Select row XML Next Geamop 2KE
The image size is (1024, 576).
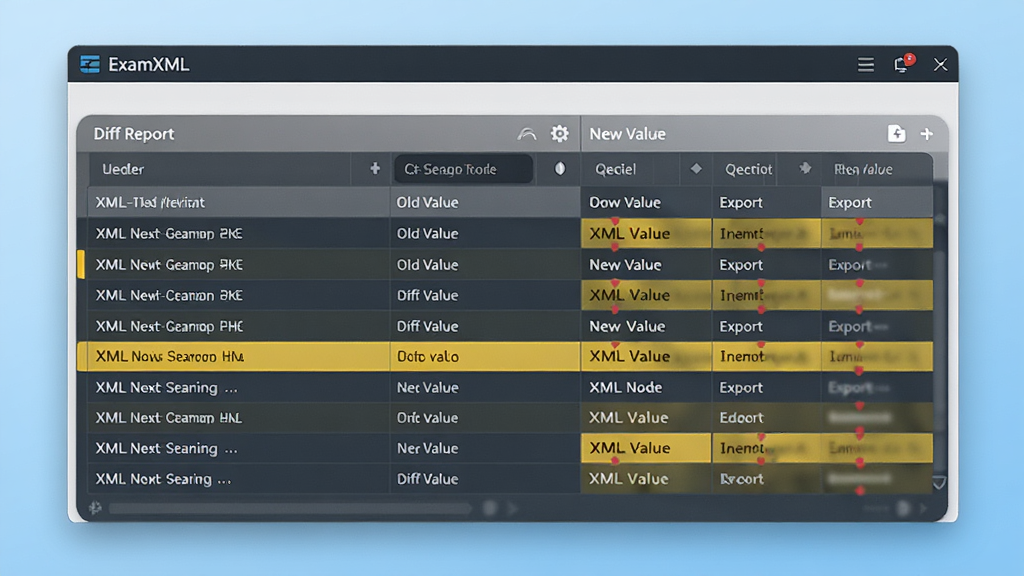[x=511, y=233]
